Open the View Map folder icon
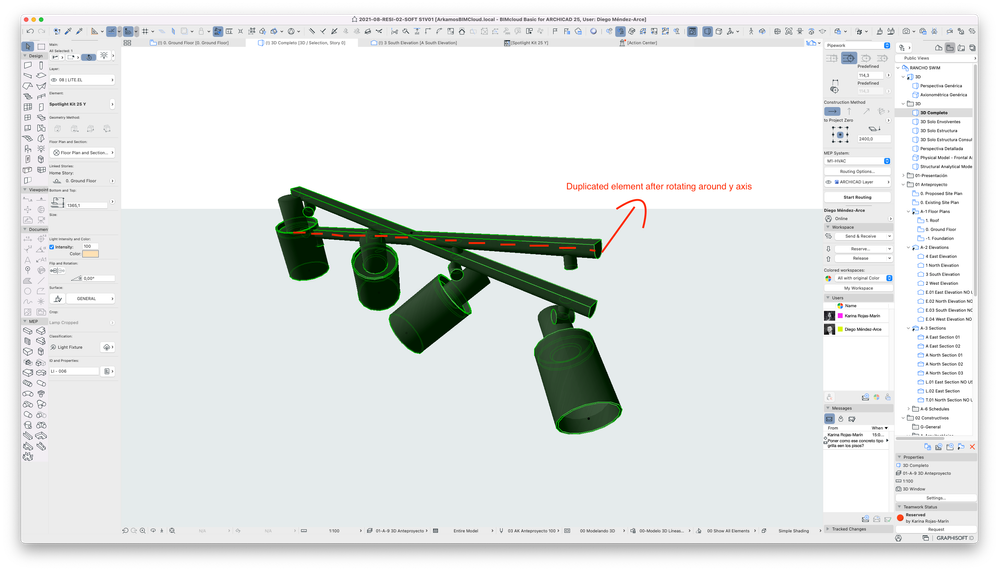Screen dimensions: 999x571 click(x=950, y=48)
